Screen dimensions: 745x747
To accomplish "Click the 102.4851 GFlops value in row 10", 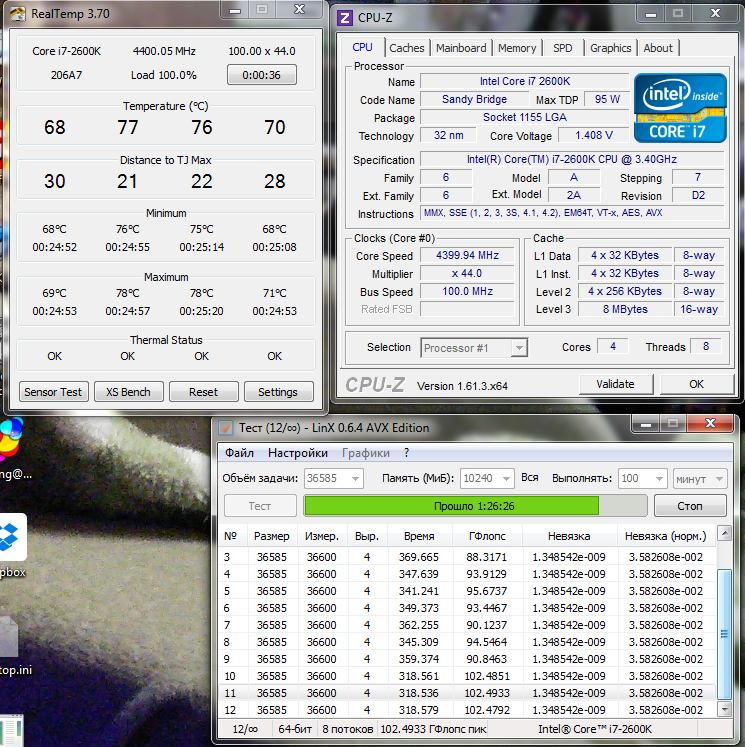I will 487,676.
